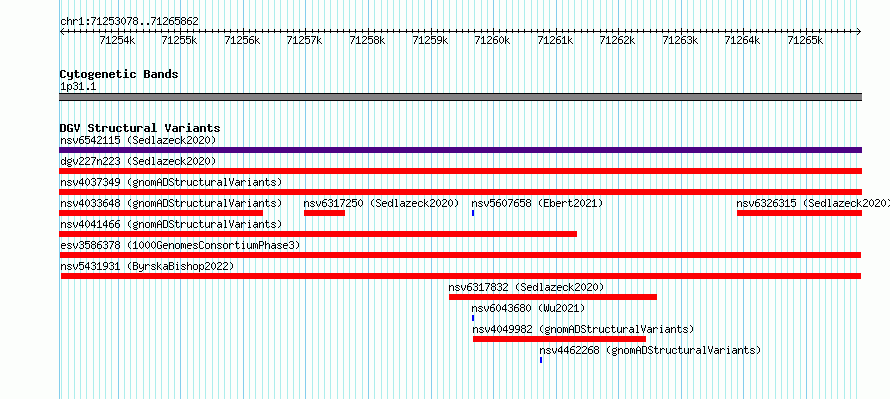Select the dgv227n223 red variant bar
This screenshot has width=890, height=399.
pyautogui.click(x=460, y=171)
